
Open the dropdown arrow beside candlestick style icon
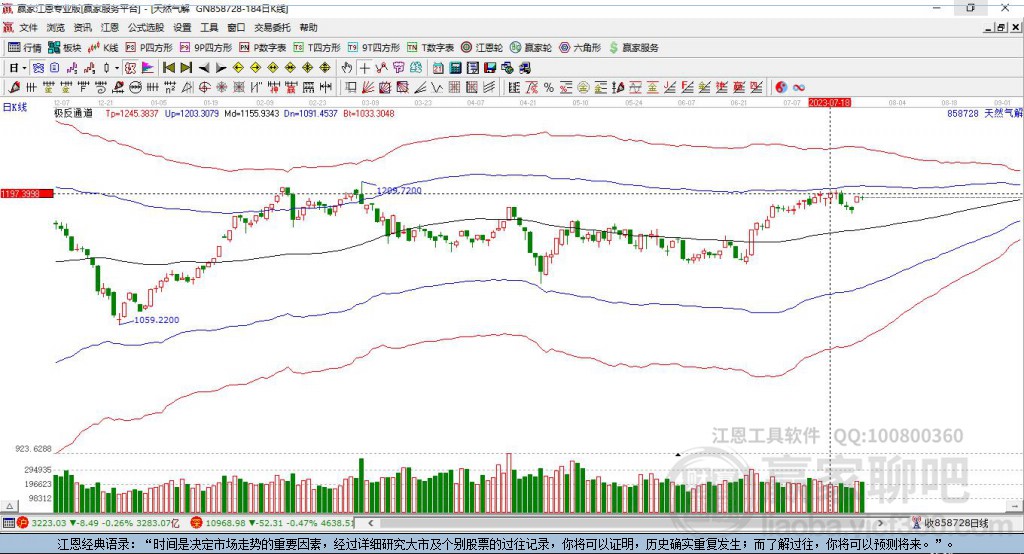pyautogui.click(x=117, y=68)
